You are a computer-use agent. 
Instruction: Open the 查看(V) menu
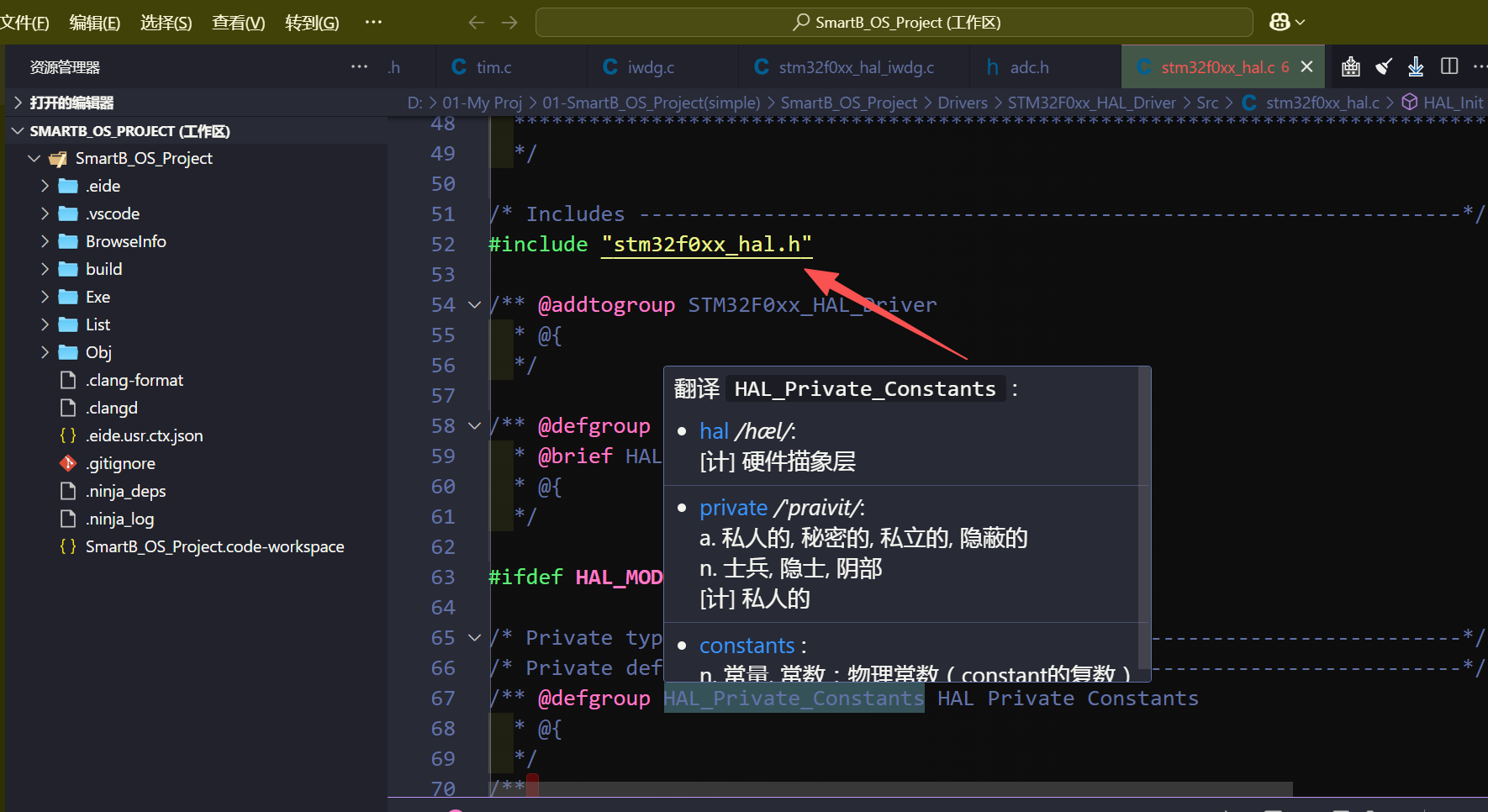[x=238, y=23]
